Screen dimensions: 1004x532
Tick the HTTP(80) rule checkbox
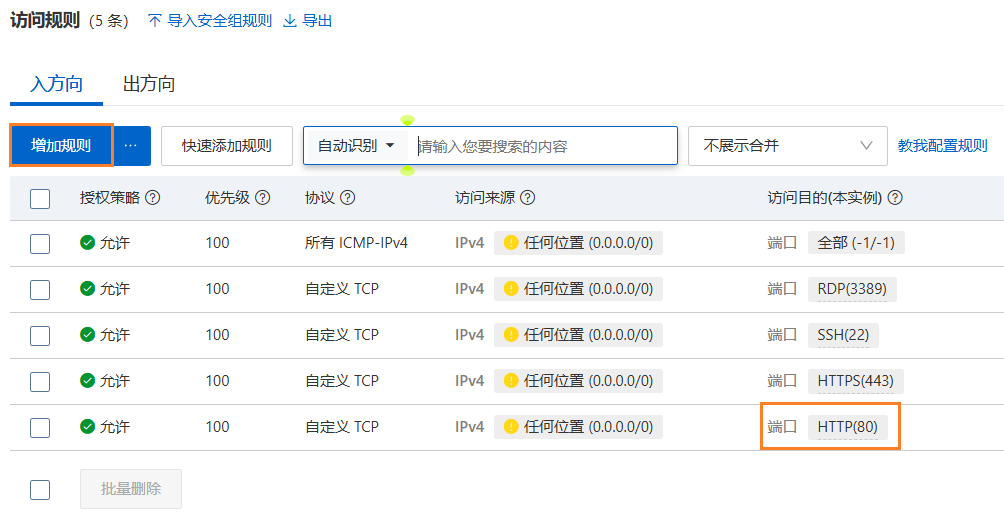pos(40,427)
